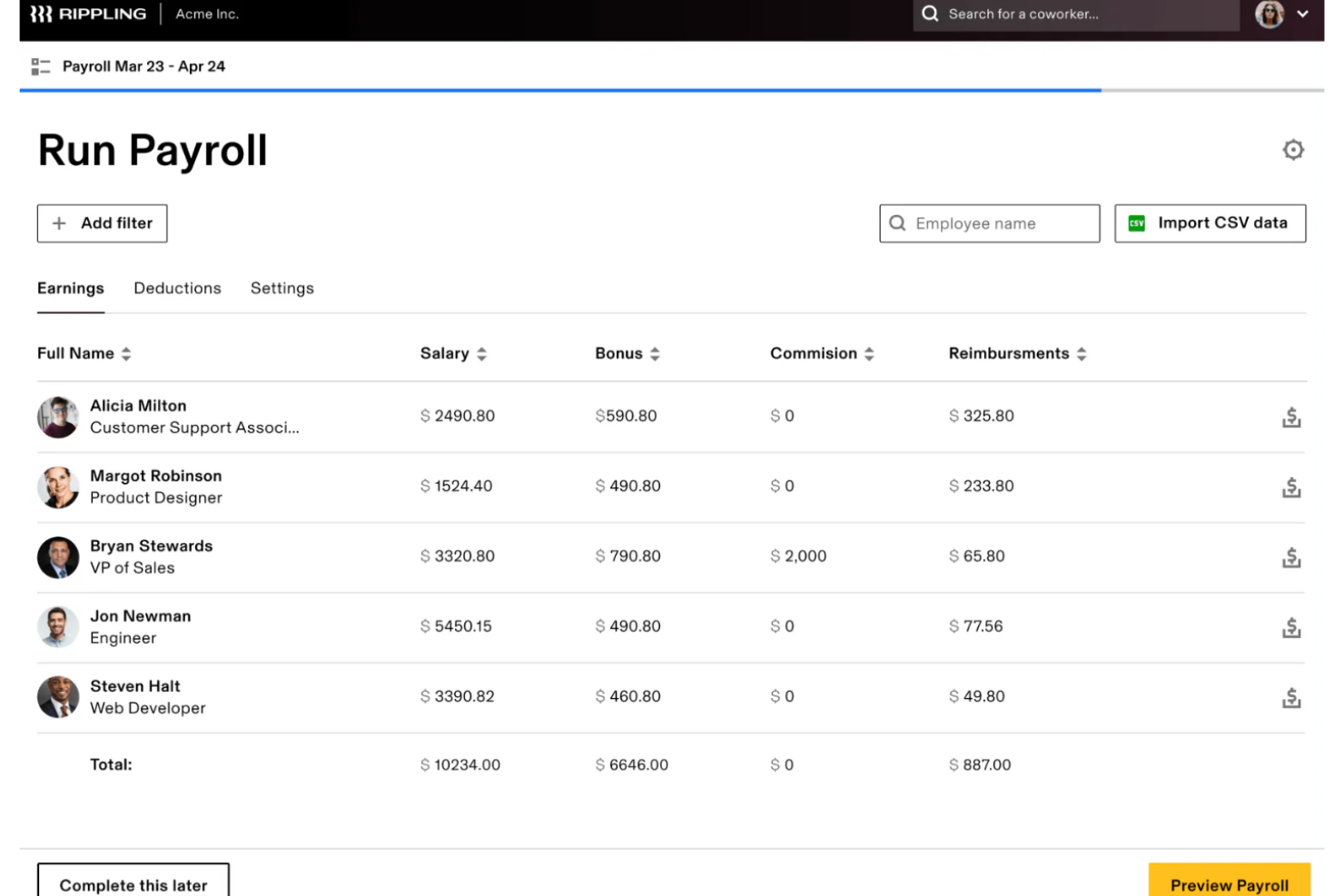Image resolution: width=1344 pixels, height=896 pixels.
Task: Switch to the Deductions tab
Action: (x=177, y=289)
